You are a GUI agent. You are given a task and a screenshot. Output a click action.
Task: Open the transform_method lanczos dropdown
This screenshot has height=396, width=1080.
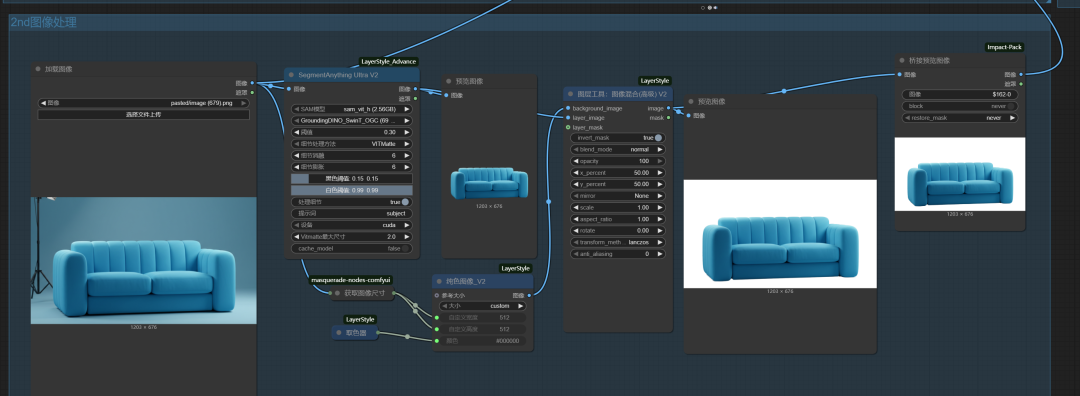coord(617,242)
